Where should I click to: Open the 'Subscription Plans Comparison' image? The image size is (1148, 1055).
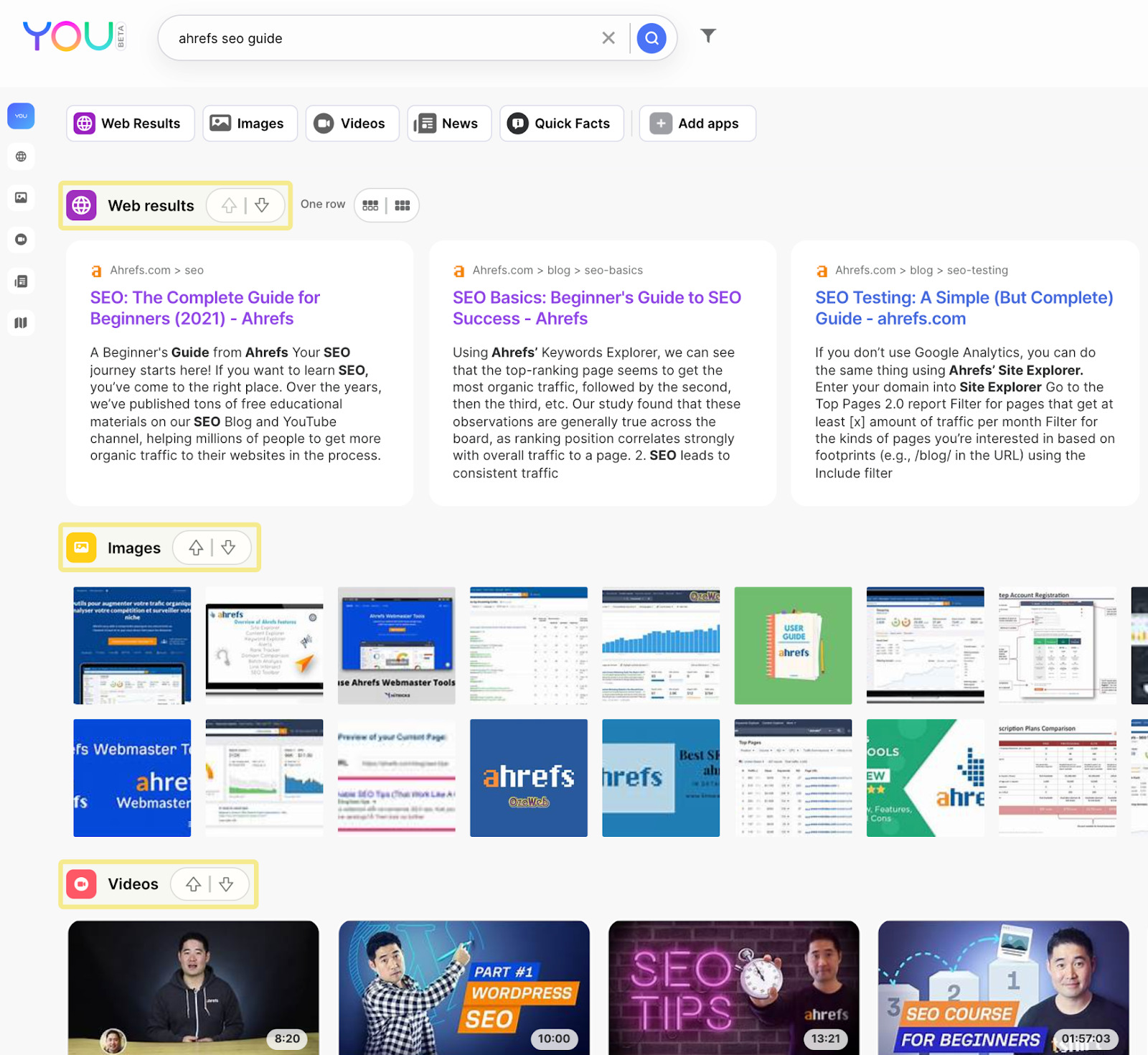coord(1058,778)
